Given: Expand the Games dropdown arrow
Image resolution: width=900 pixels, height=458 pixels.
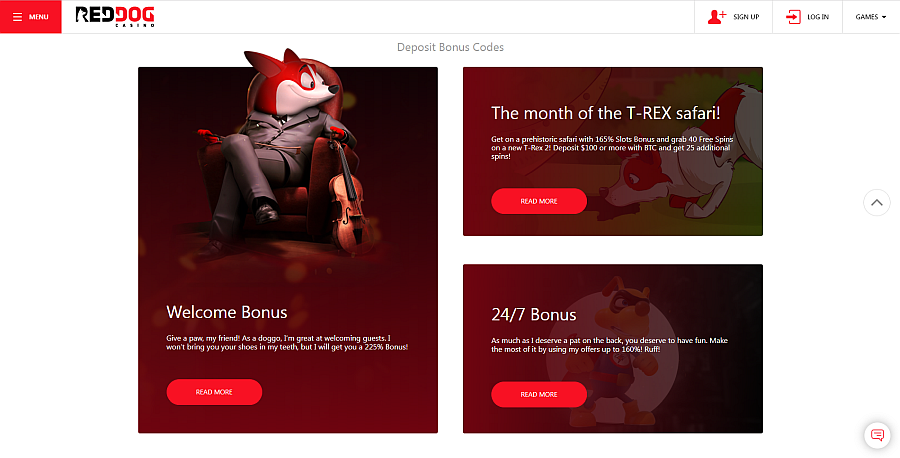Looking at the screenshot, I should pyautogui.click(x=884, y=17).
